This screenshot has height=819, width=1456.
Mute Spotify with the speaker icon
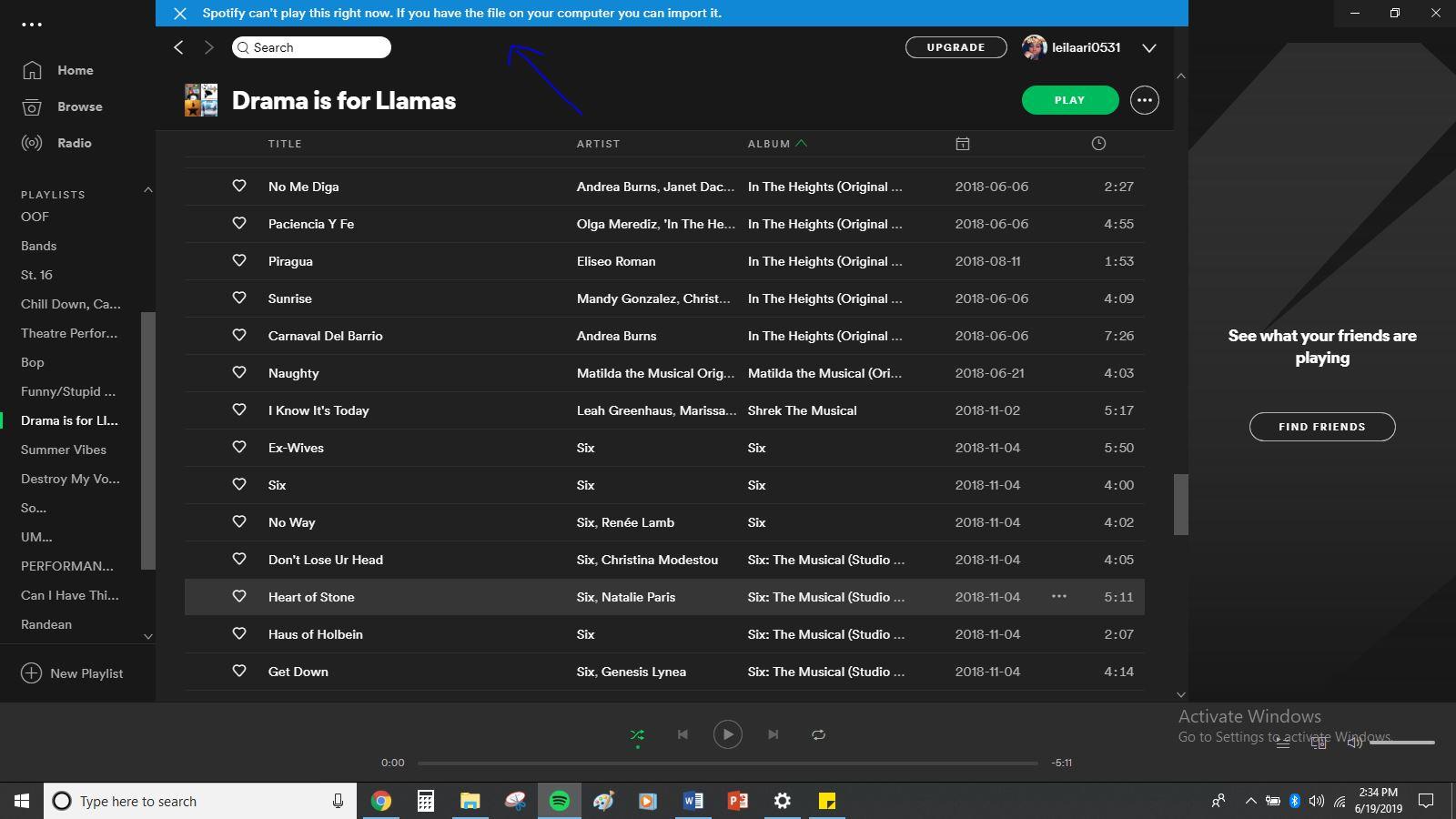(1355, 743)
